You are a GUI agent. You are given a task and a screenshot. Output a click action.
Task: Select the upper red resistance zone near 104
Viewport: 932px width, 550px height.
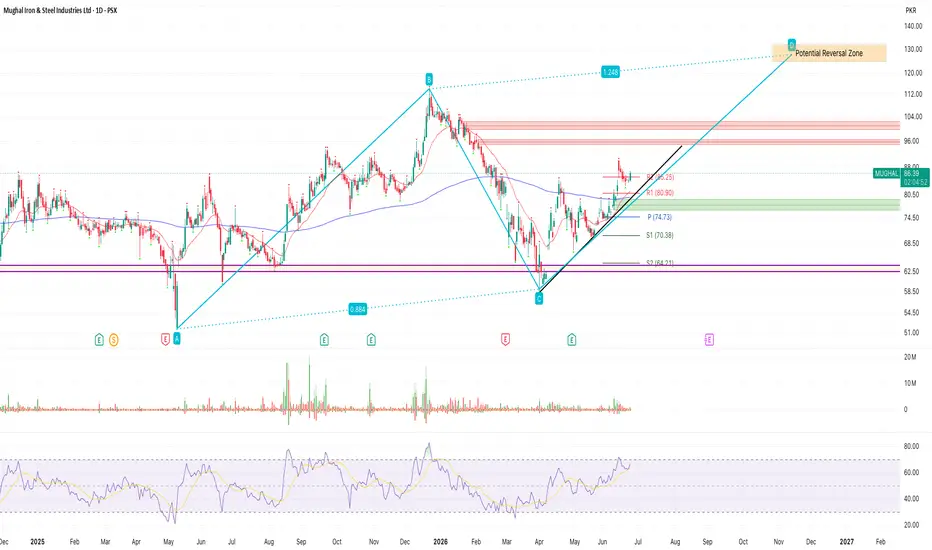tap(682, 125)
